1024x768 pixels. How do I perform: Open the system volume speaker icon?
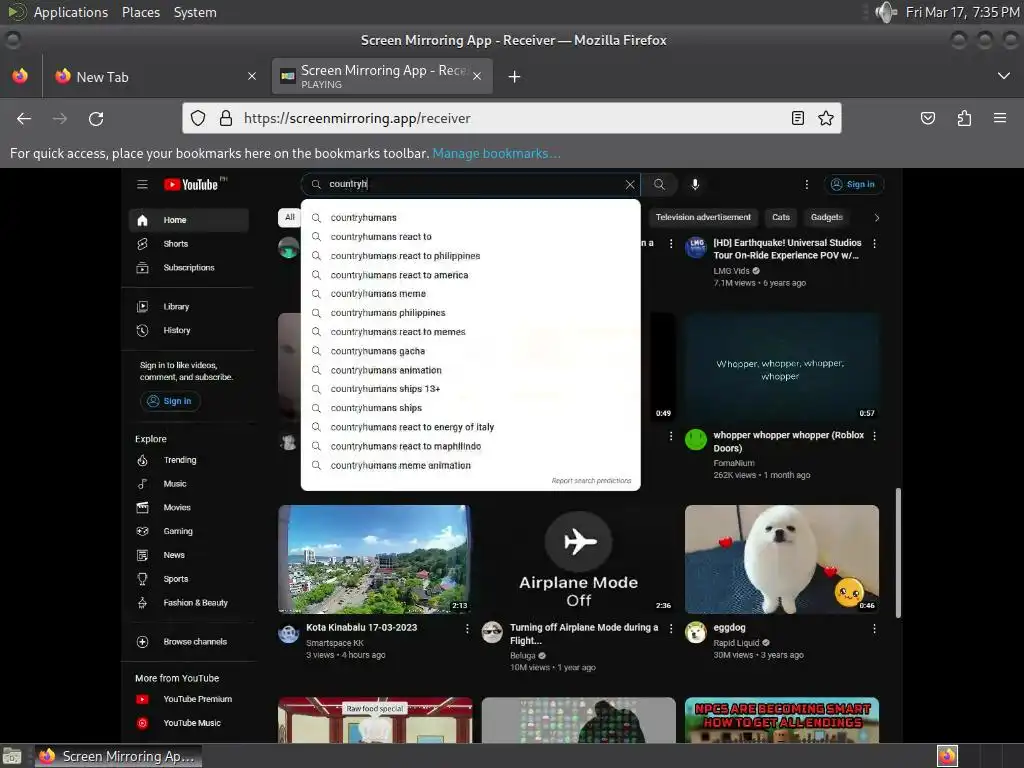pos(886,12)
